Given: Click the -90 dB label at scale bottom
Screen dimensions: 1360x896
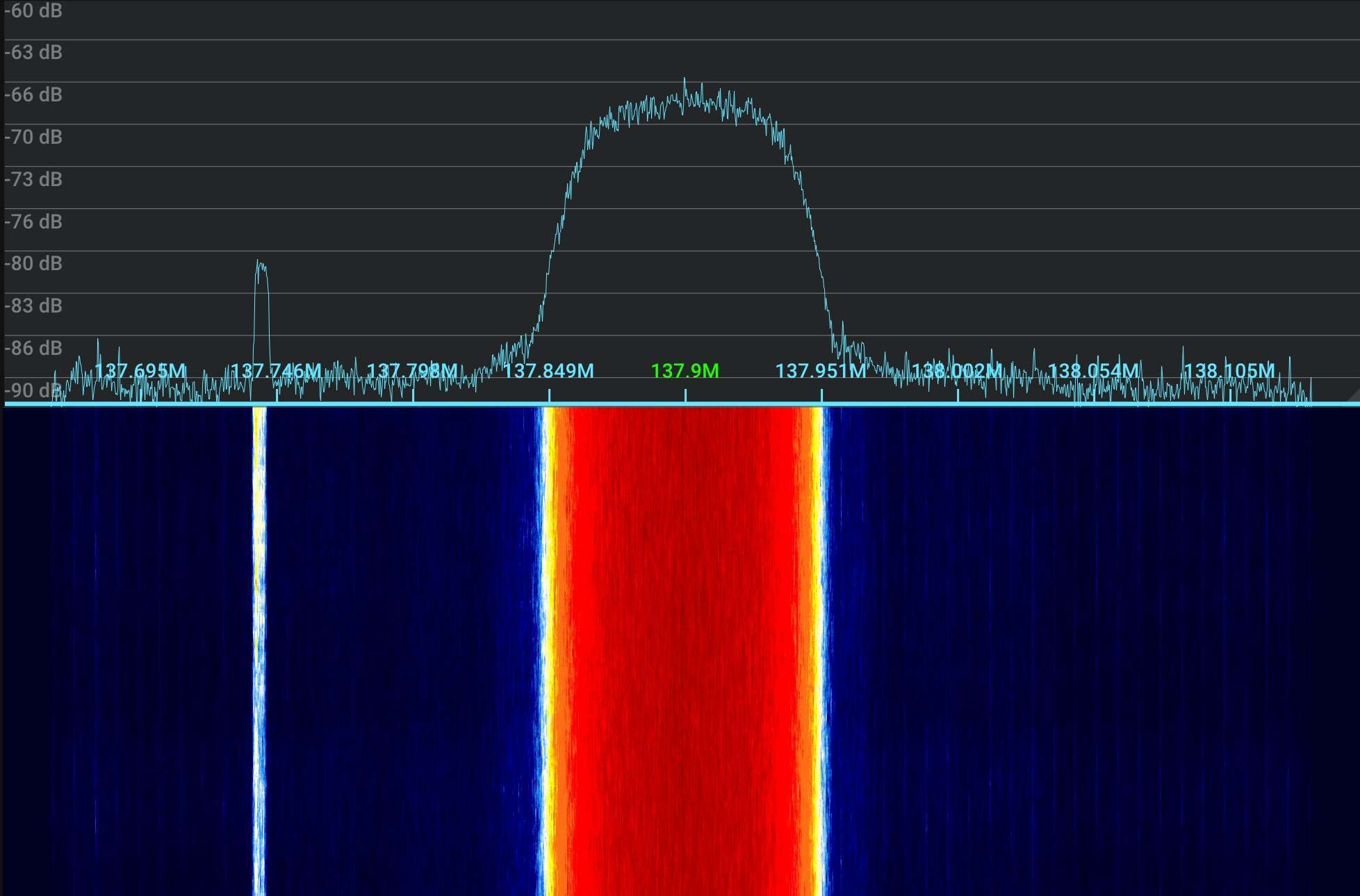Looking at the screenshot, I should tap(31, 390).
